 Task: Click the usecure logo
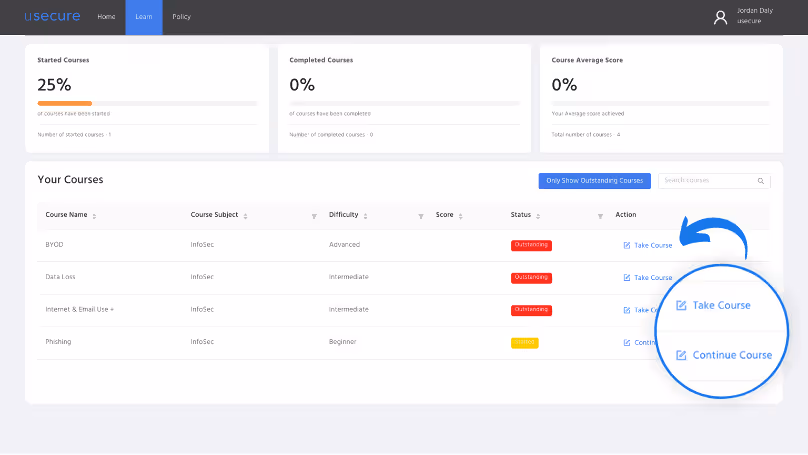52,16
